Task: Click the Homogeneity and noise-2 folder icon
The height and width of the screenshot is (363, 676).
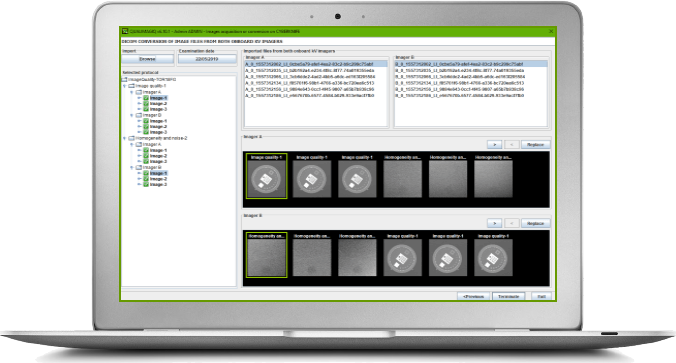Action: (131, 138)
